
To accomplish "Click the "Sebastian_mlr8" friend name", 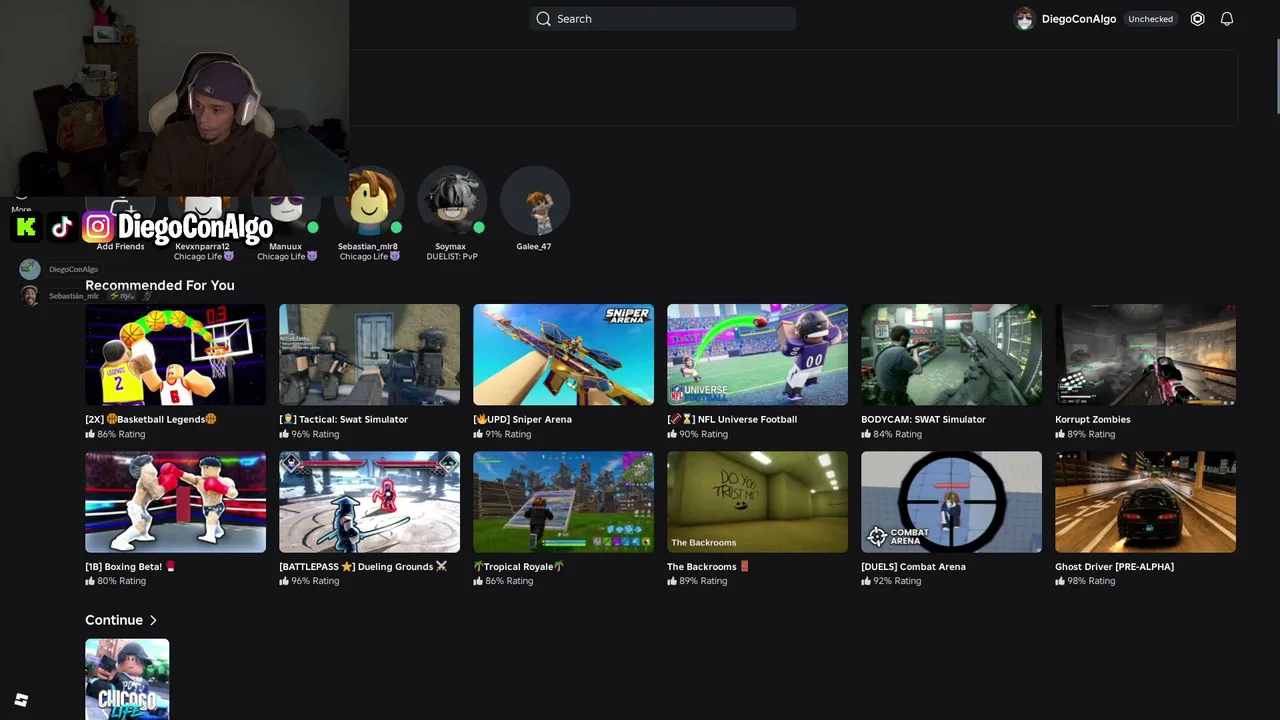I will (x=368, y=246).
